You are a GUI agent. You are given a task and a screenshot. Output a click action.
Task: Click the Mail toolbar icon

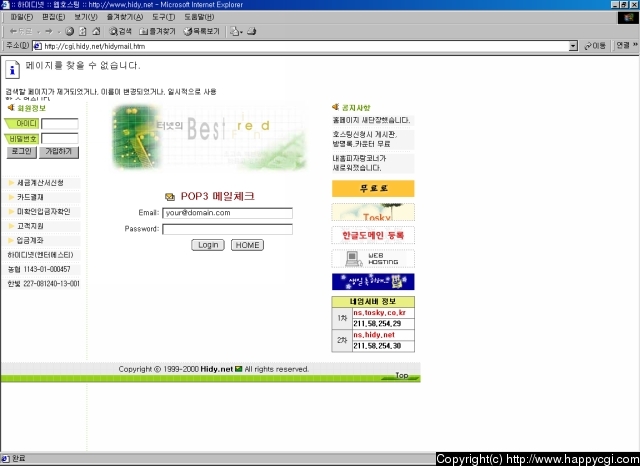point(236,31)
